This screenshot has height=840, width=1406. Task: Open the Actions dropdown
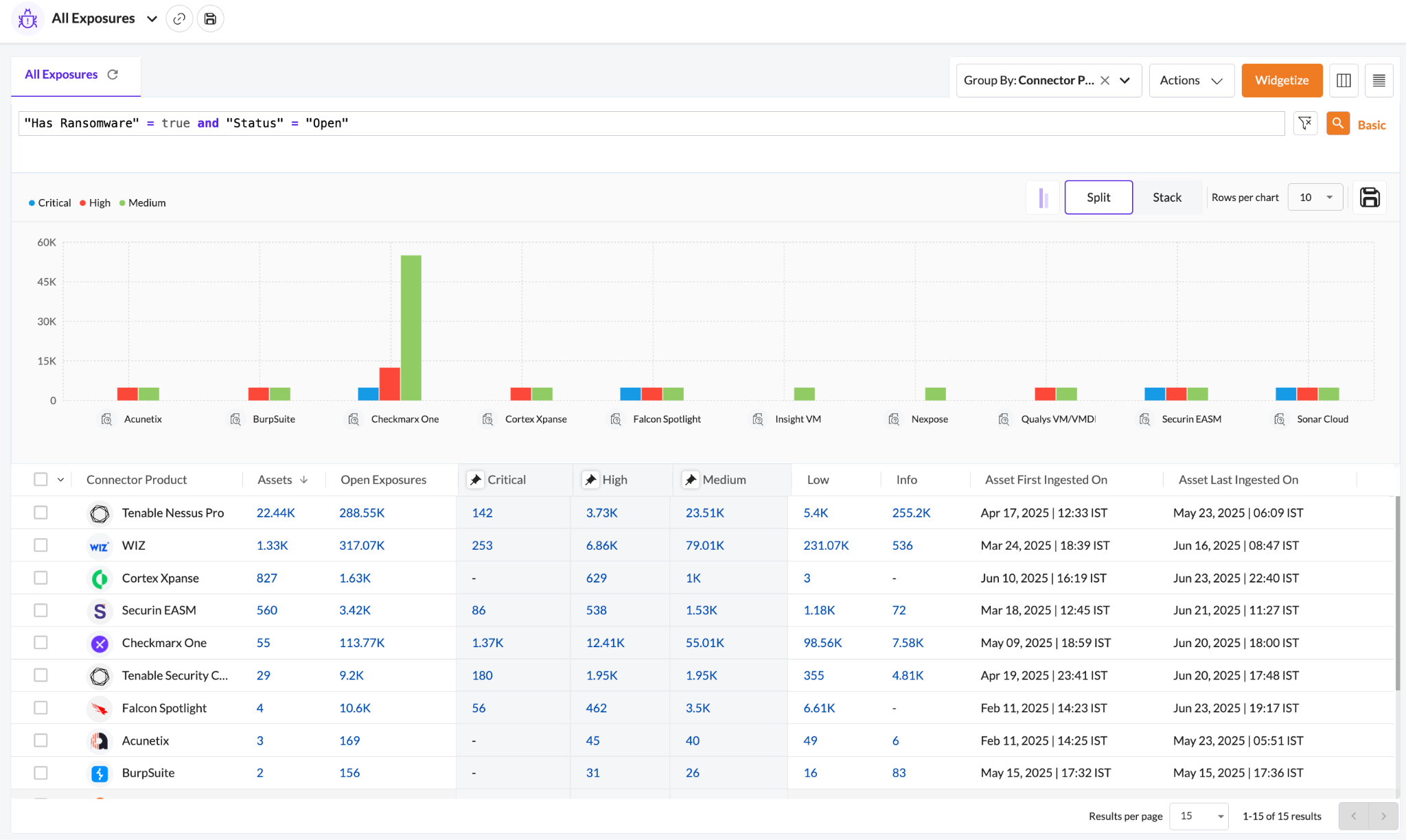[x=1191, y=80]
